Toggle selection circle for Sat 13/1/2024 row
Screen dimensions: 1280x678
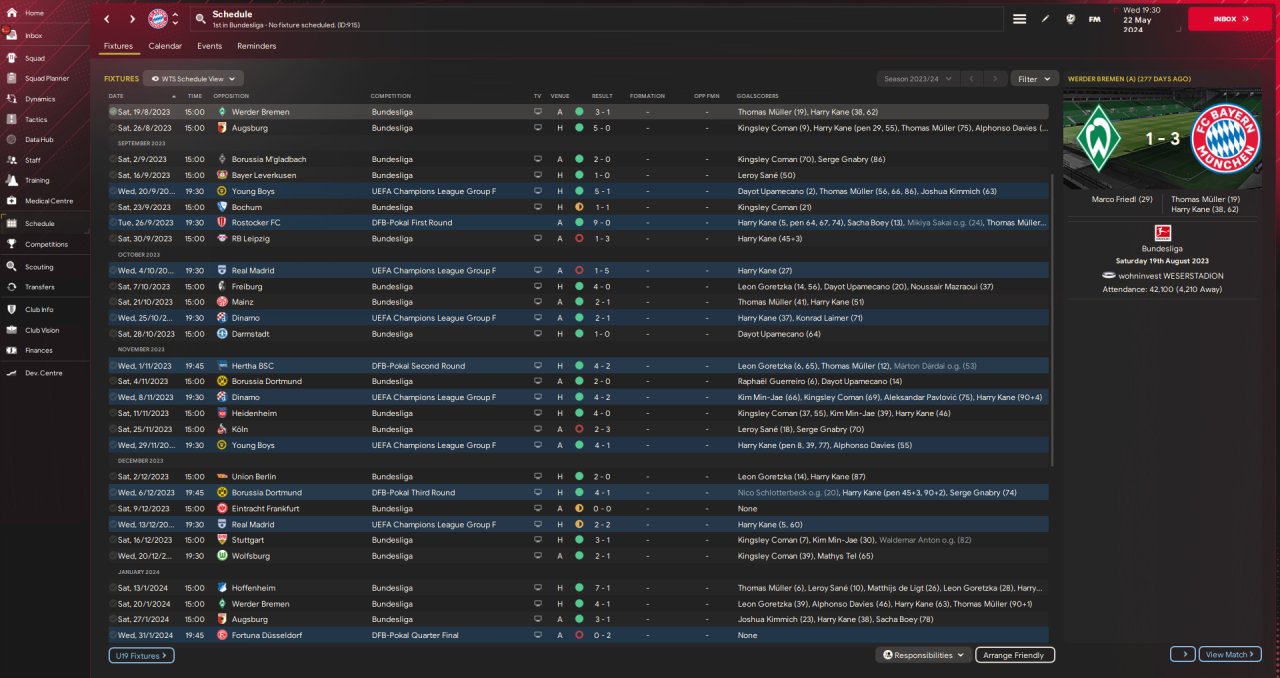pos(113,588)
